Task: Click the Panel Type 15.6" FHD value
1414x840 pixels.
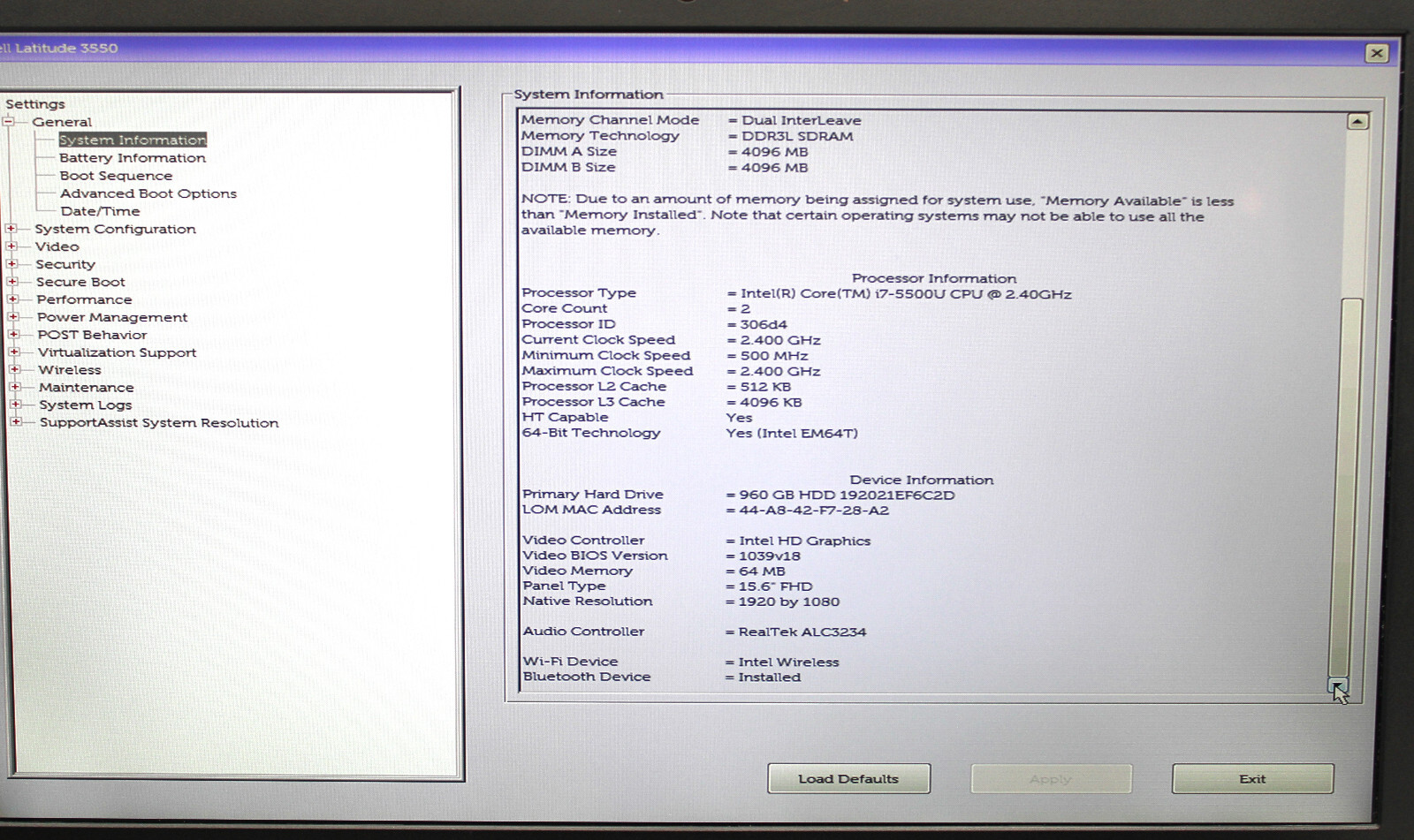Action: 775,586
